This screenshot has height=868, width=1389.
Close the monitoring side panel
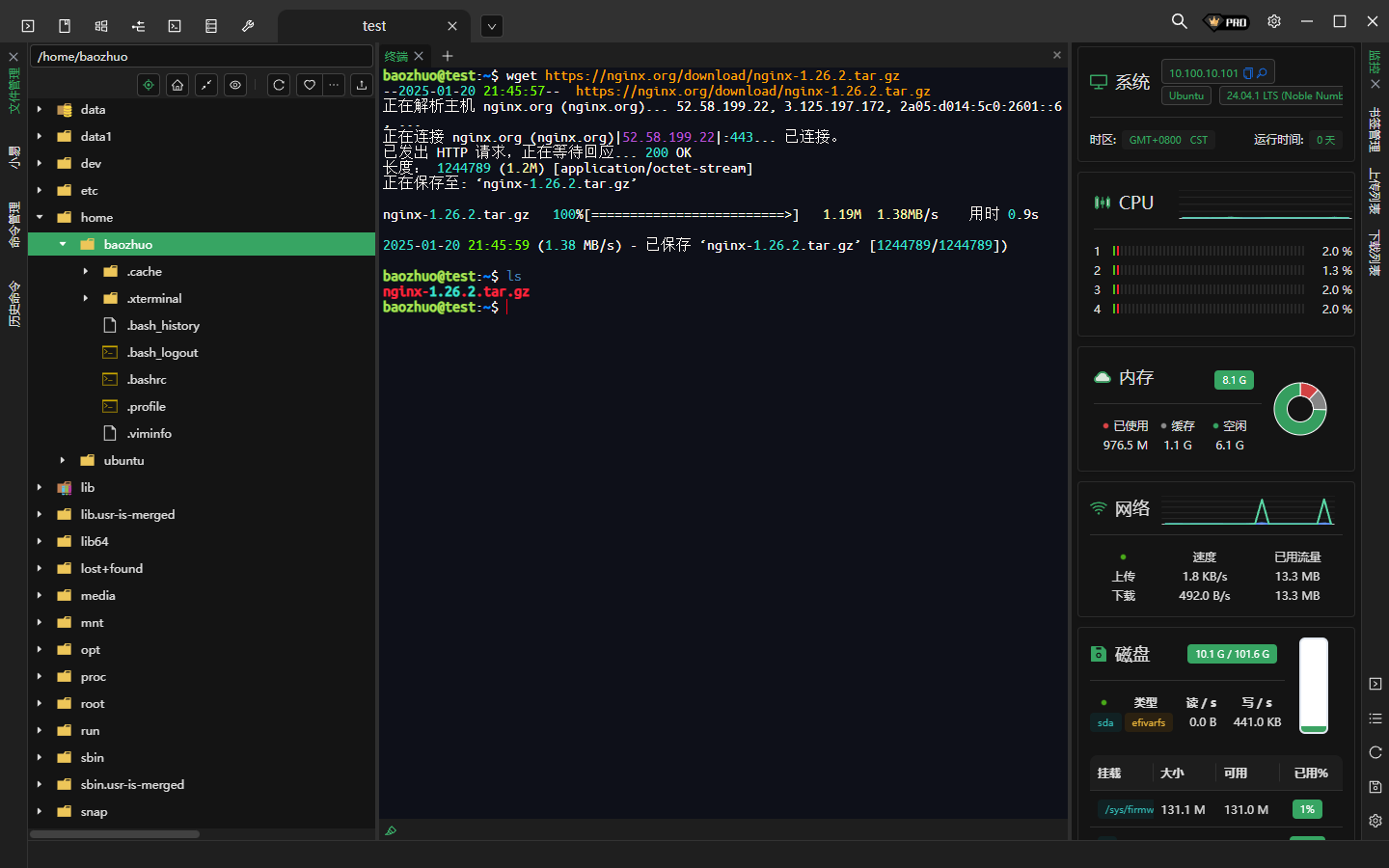point(1375,84)
